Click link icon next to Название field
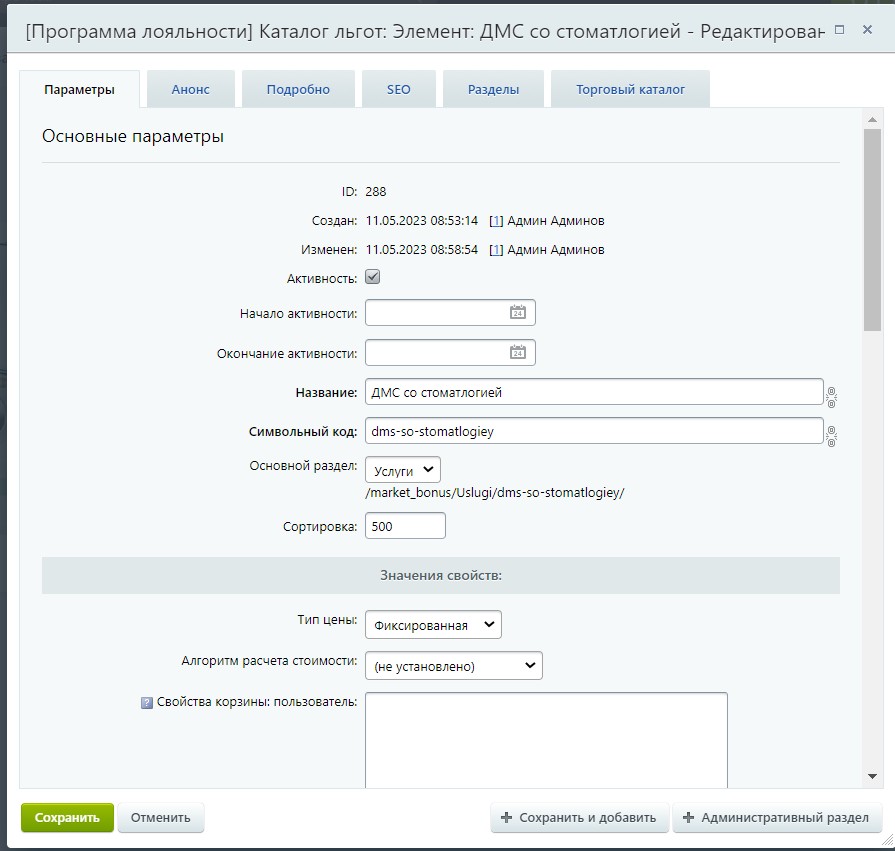Image resolution: width=895 pixels, height=851 pixels. coord(830,395)
